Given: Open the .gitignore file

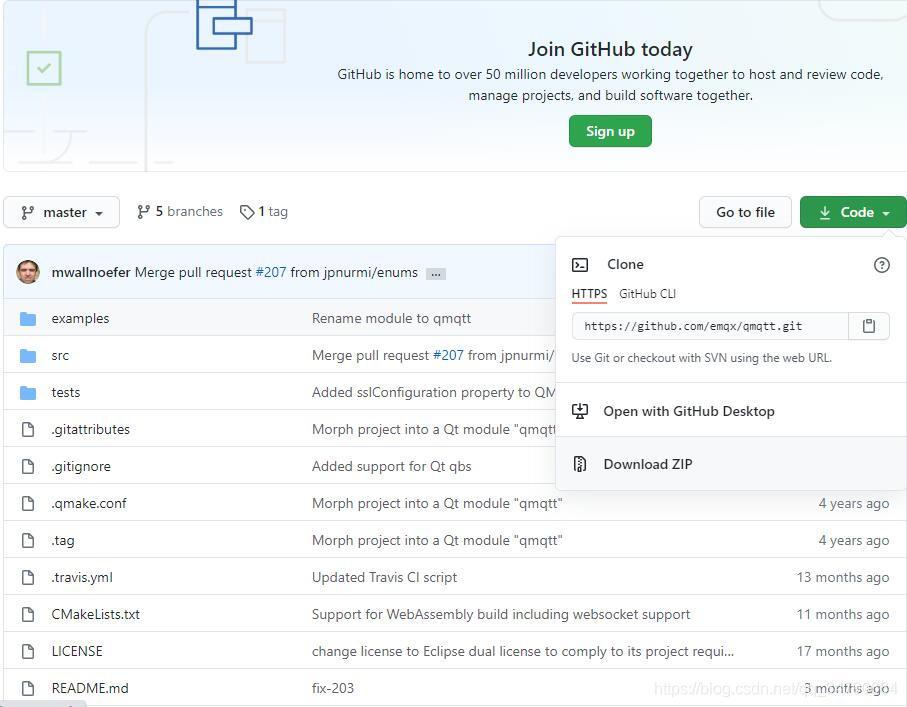Looking at the screenshot, I should pyautogui.click(x=81, y=467).
